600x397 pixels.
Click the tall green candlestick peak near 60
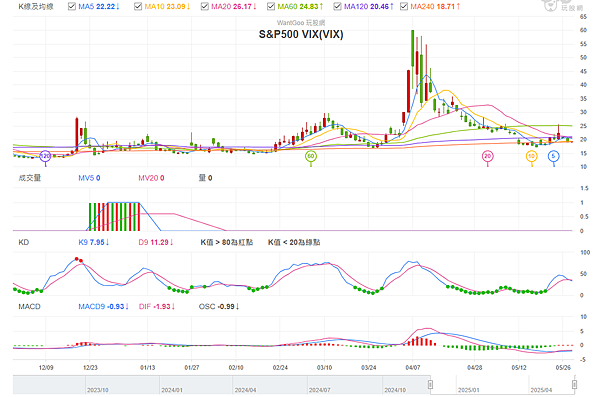click(x=412, y=48)
